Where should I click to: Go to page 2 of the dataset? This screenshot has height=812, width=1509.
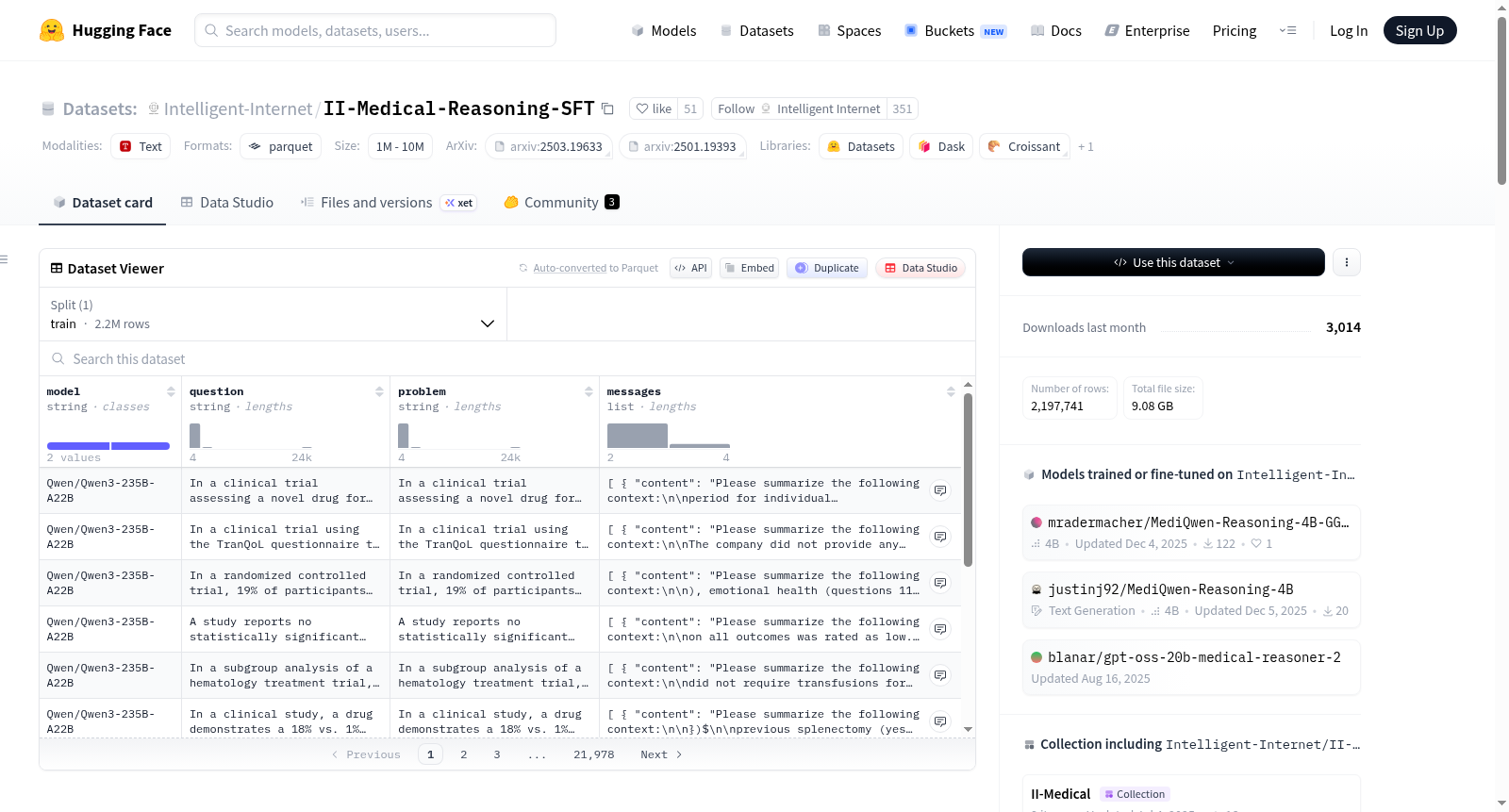point(464,754)
